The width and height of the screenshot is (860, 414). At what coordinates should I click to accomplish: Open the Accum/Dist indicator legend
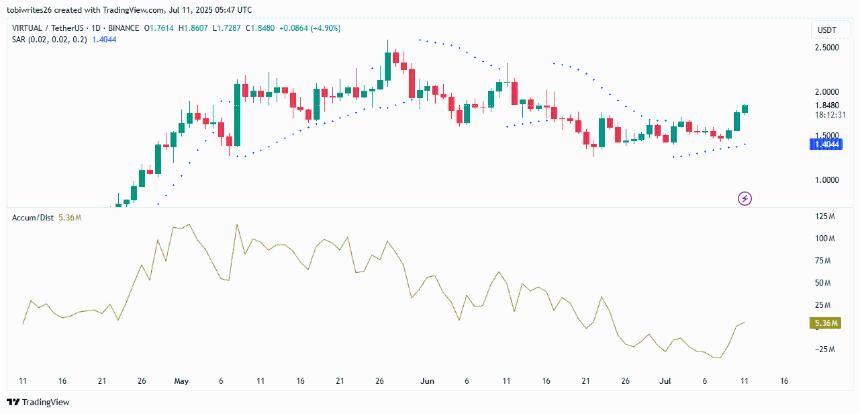[x=34, y=216]
